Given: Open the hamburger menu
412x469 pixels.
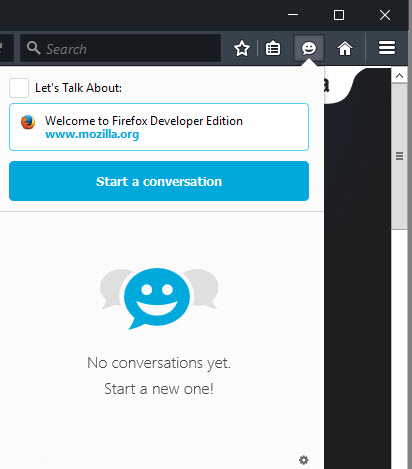Looking at the screenshot, I should [x=387, y=48].
